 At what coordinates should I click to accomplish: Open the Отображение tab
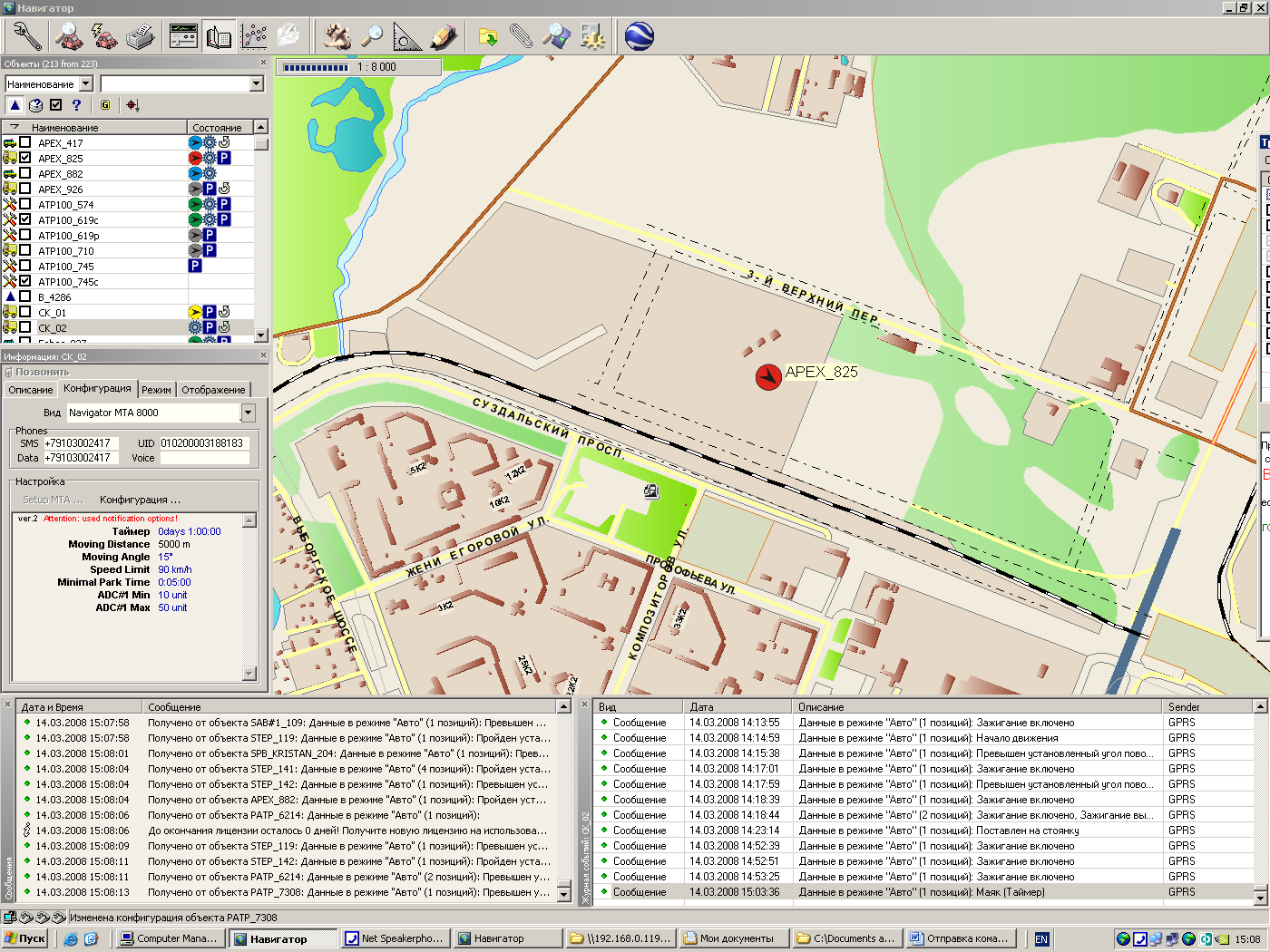(x=213, y=390)
